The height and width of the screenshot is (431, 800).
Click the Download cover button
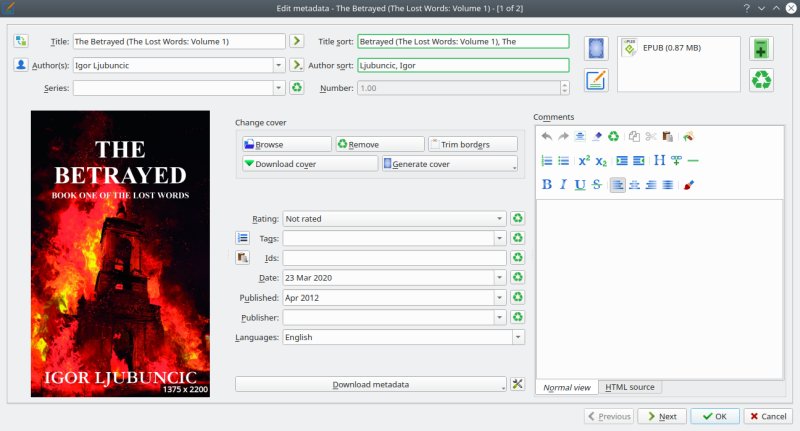(309, 164)
